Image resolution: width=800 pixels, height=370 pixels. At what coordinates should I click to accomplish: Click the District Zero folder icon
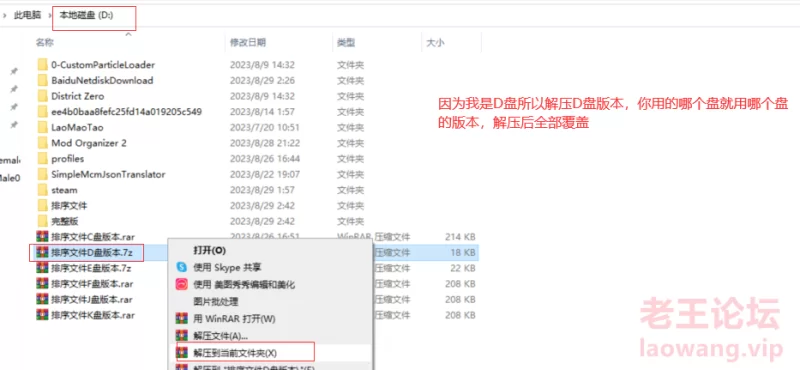click(42, 96)
